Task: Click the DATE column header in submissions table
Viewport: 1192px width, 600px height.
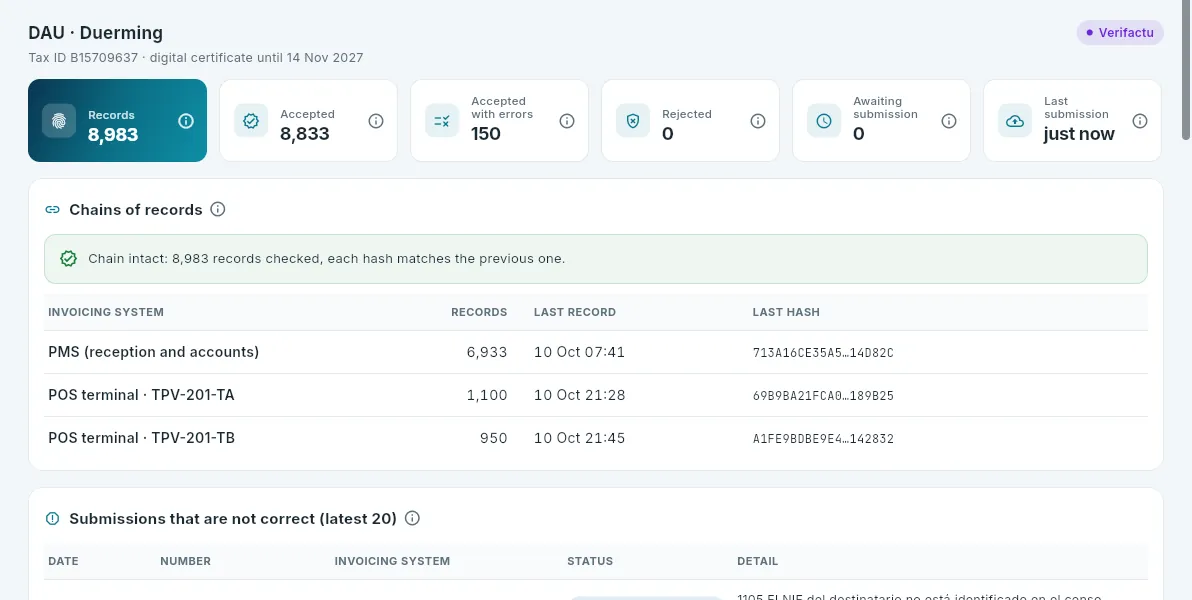Action: pos(63,561)
